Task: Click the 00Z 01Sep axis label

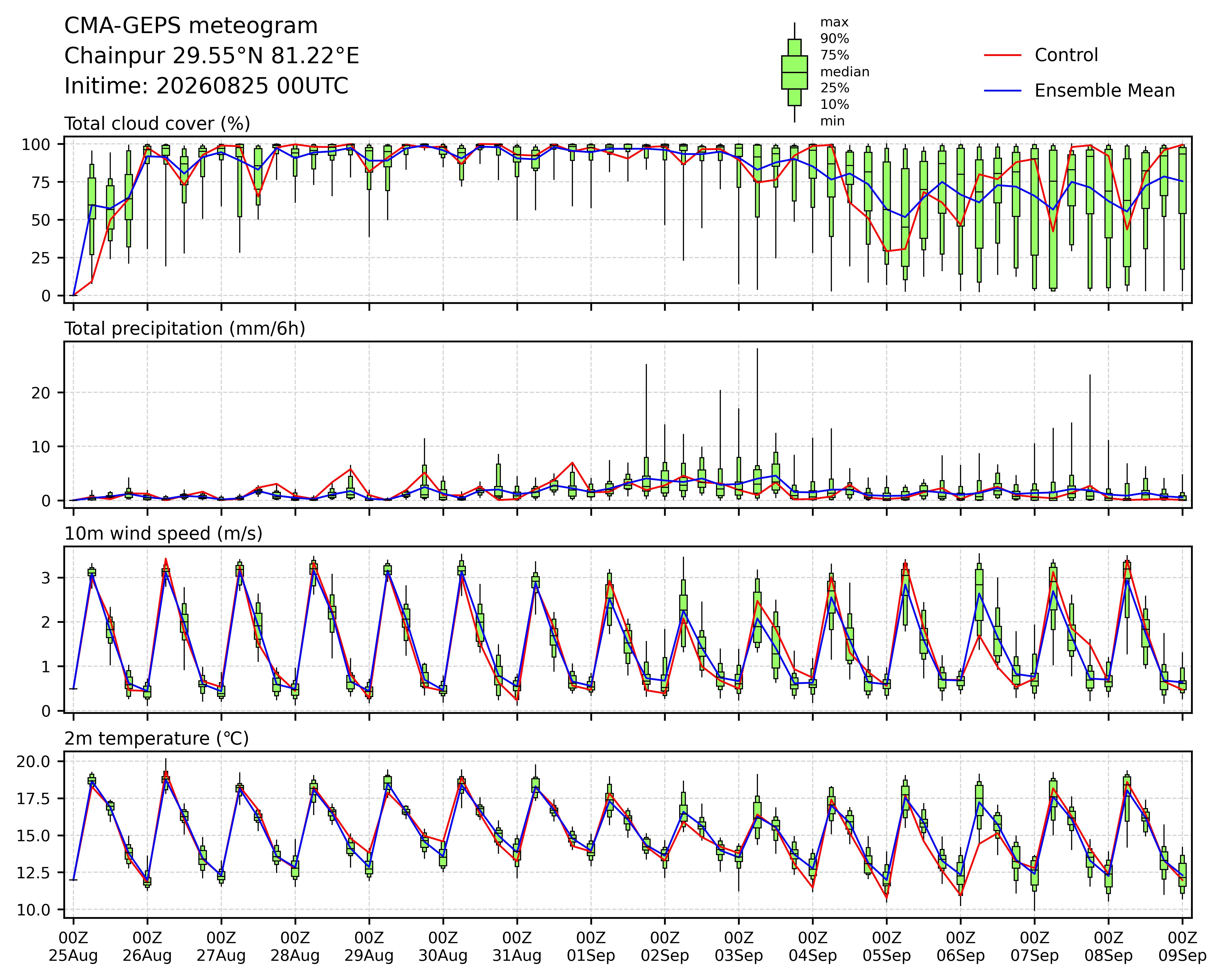Action: click(591, 947)
